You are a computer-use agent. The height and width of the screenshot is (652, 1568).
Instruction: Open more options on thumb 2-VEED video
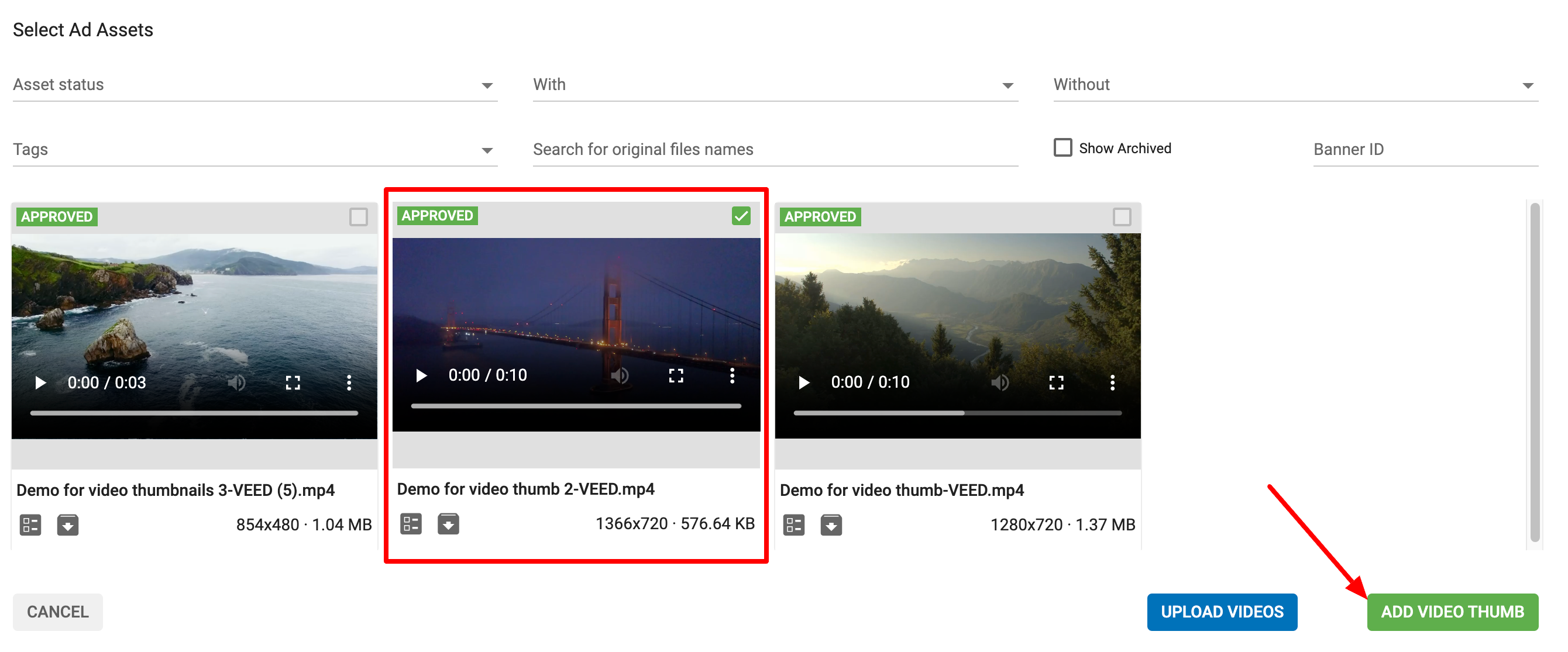pyautogui.click(x=732, y=375)
